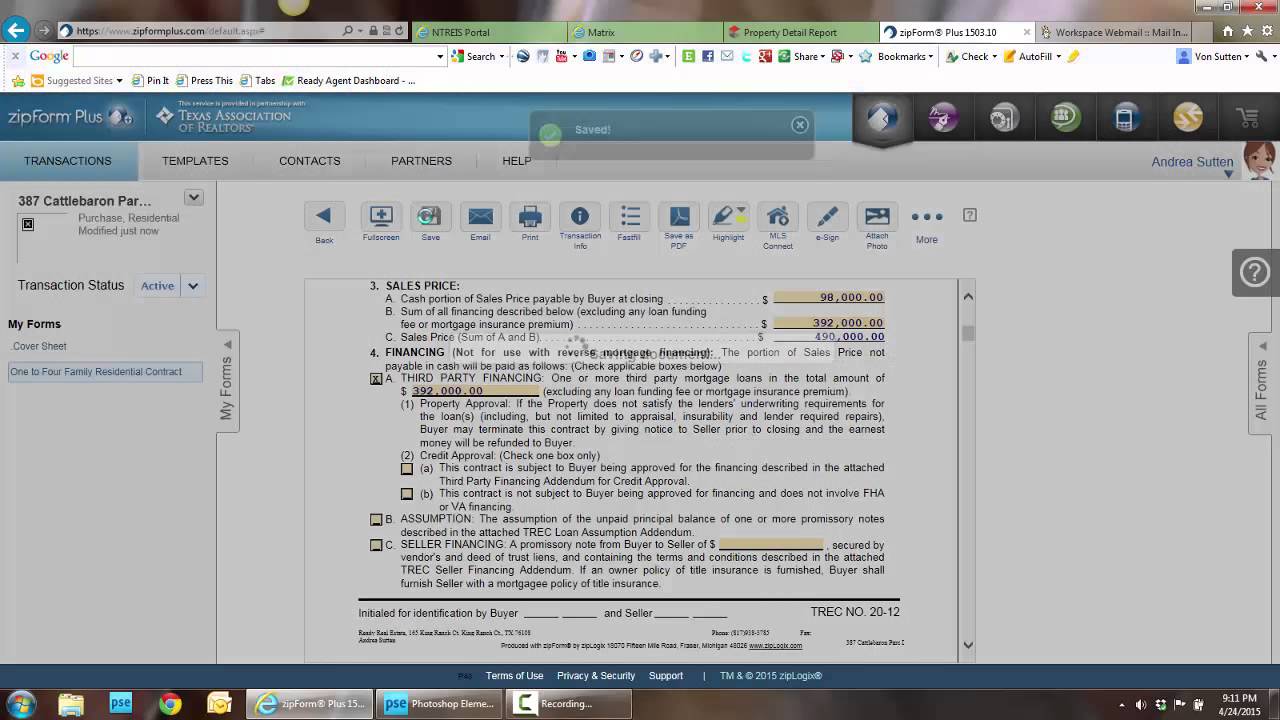1280x720 pixels.
Task: Expand the 387 Cattlebaron transaction dropdown
Action: pyautogui.click(x=194, y=198)
